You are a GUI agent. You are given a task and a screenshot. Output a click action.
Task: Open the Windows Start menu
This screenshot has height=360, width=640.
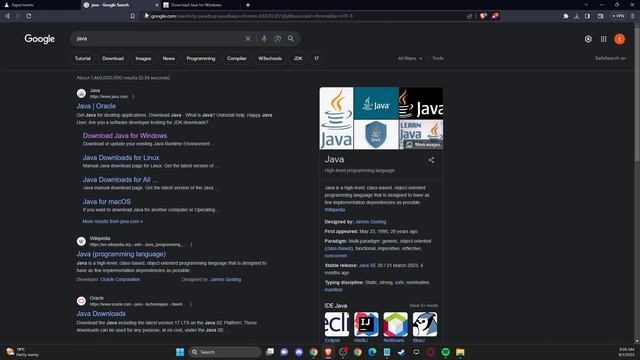[x=180, y=352]
